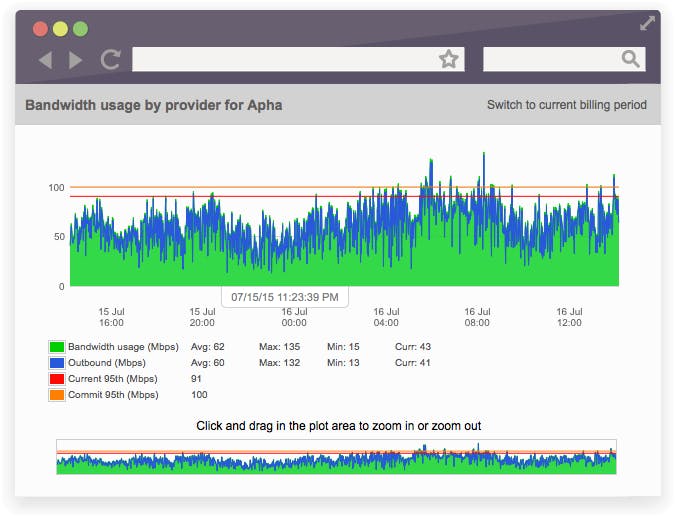The width and height of the screenshot is (675, 517).
Task: Toggle Bandwidth usage green legend swatch
Action: 57,347
